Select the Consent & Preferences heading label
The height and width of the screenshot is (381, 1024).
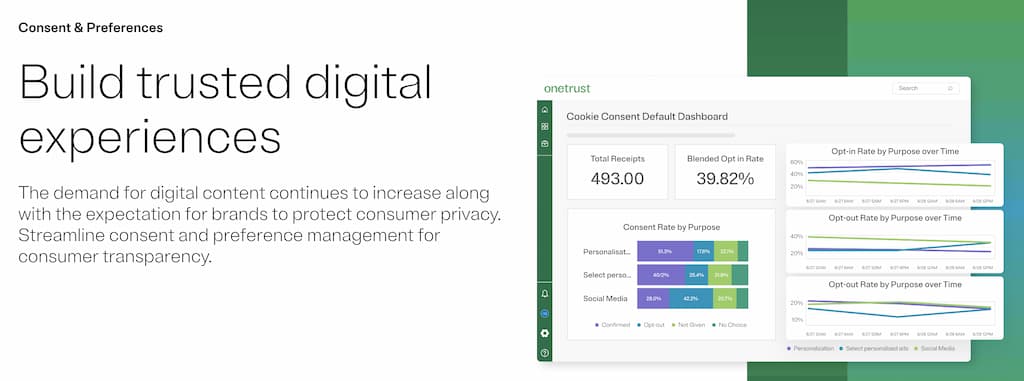tap(91, 28)
